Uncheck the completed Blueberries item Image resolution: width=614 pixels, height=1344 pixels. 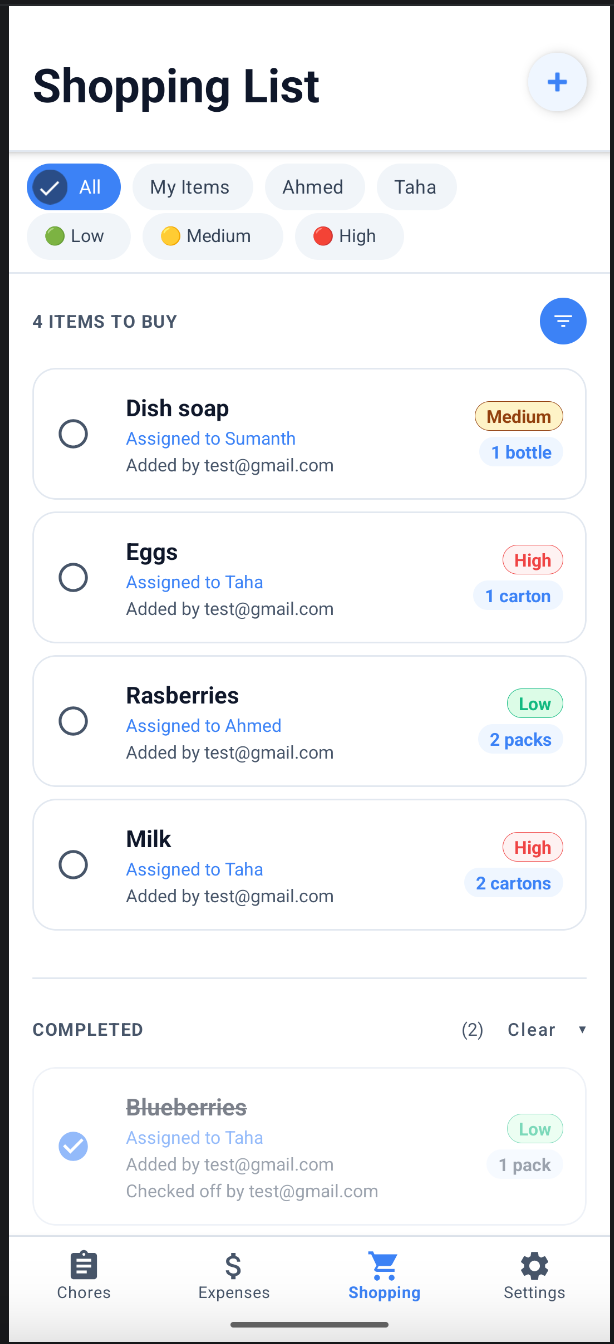[x=73, y=1146]
